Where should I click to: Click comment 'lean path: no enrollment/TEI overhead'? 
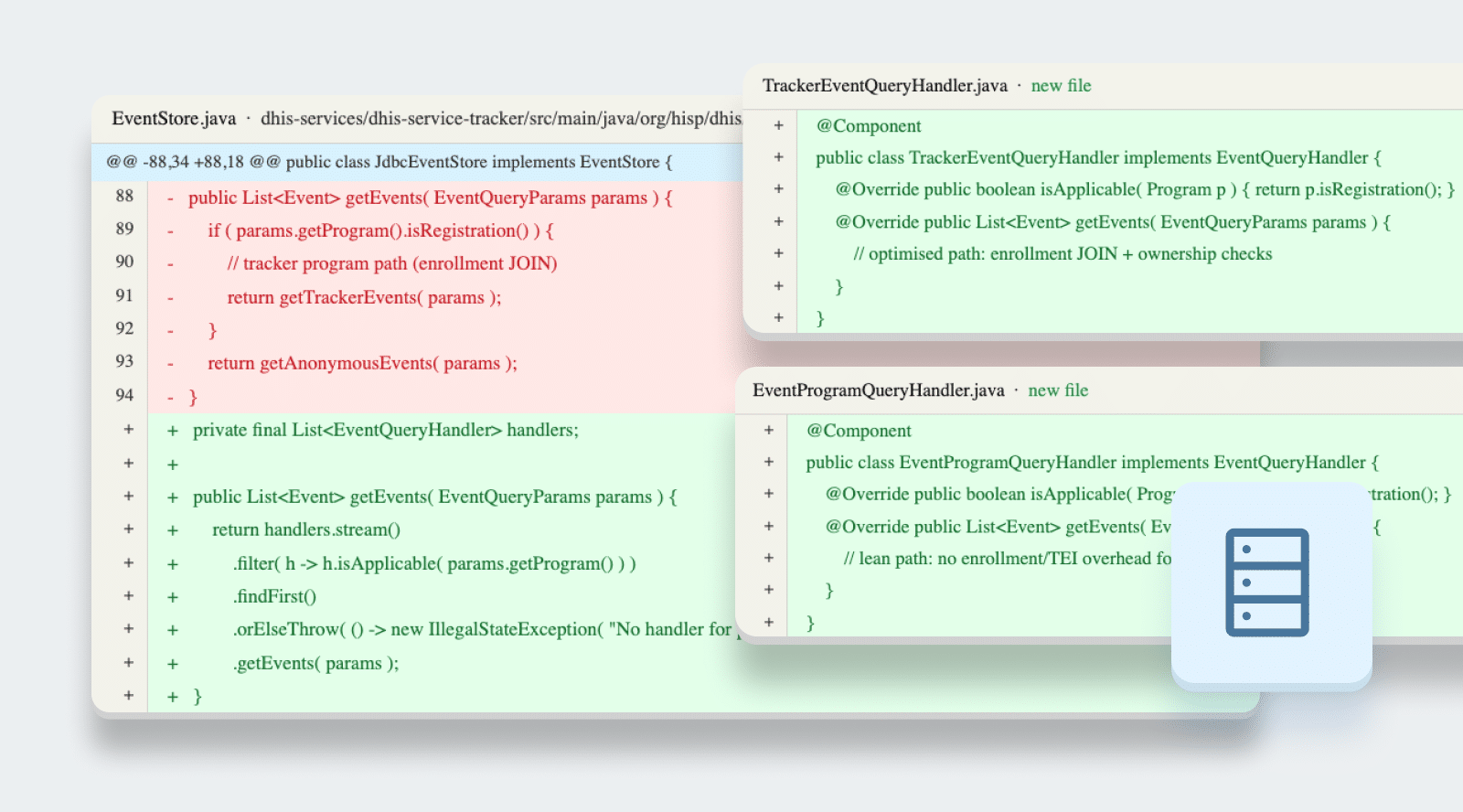click(1008, 558)
